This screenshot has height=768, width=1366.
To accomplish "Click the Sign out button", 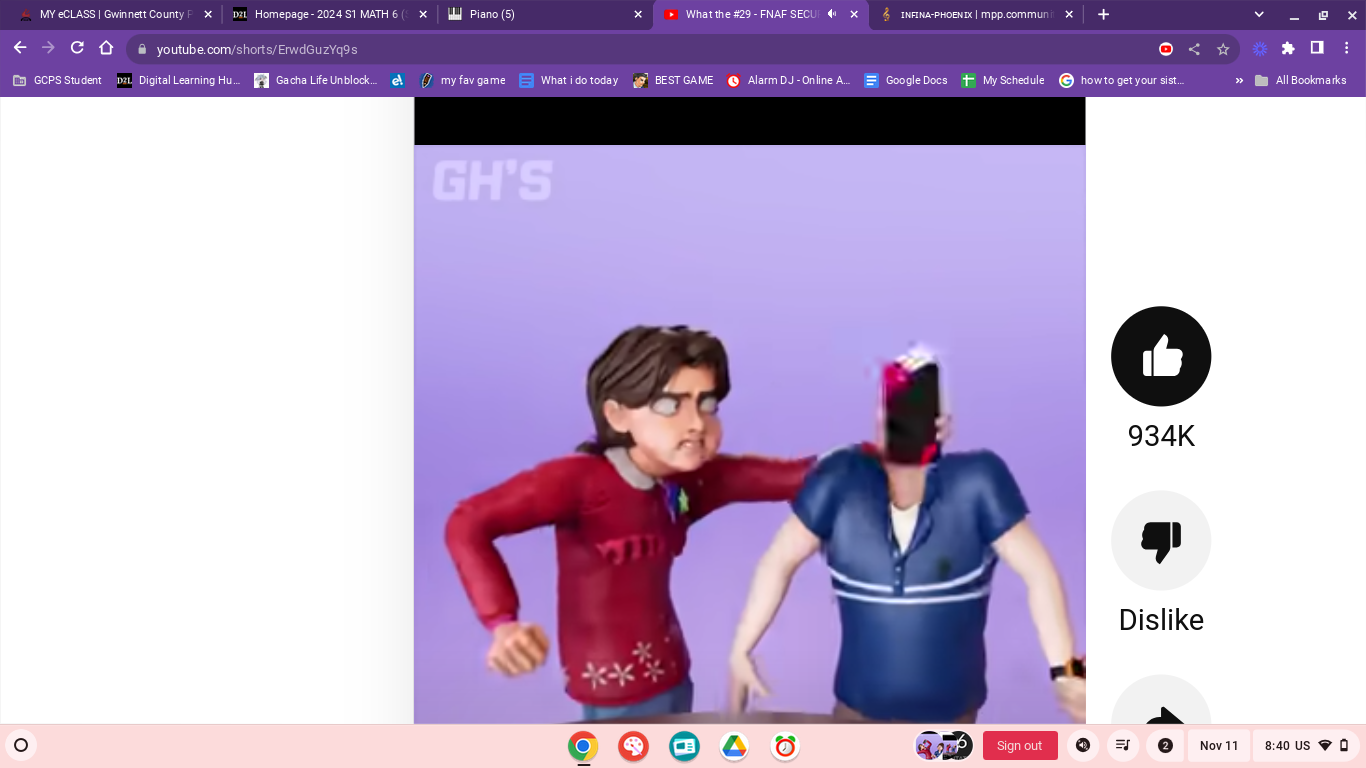I will [x=1020, y=745].
